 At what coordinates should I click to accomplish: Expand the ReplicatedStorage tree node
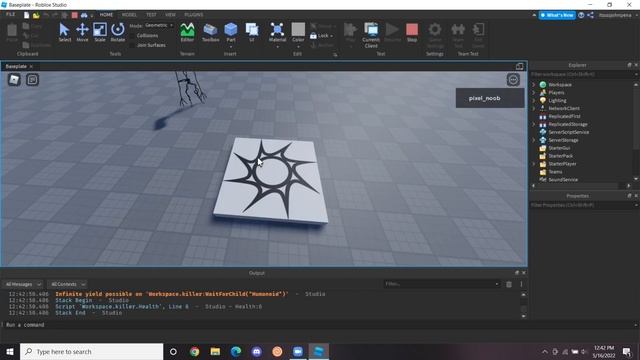[x=534, y=124]
